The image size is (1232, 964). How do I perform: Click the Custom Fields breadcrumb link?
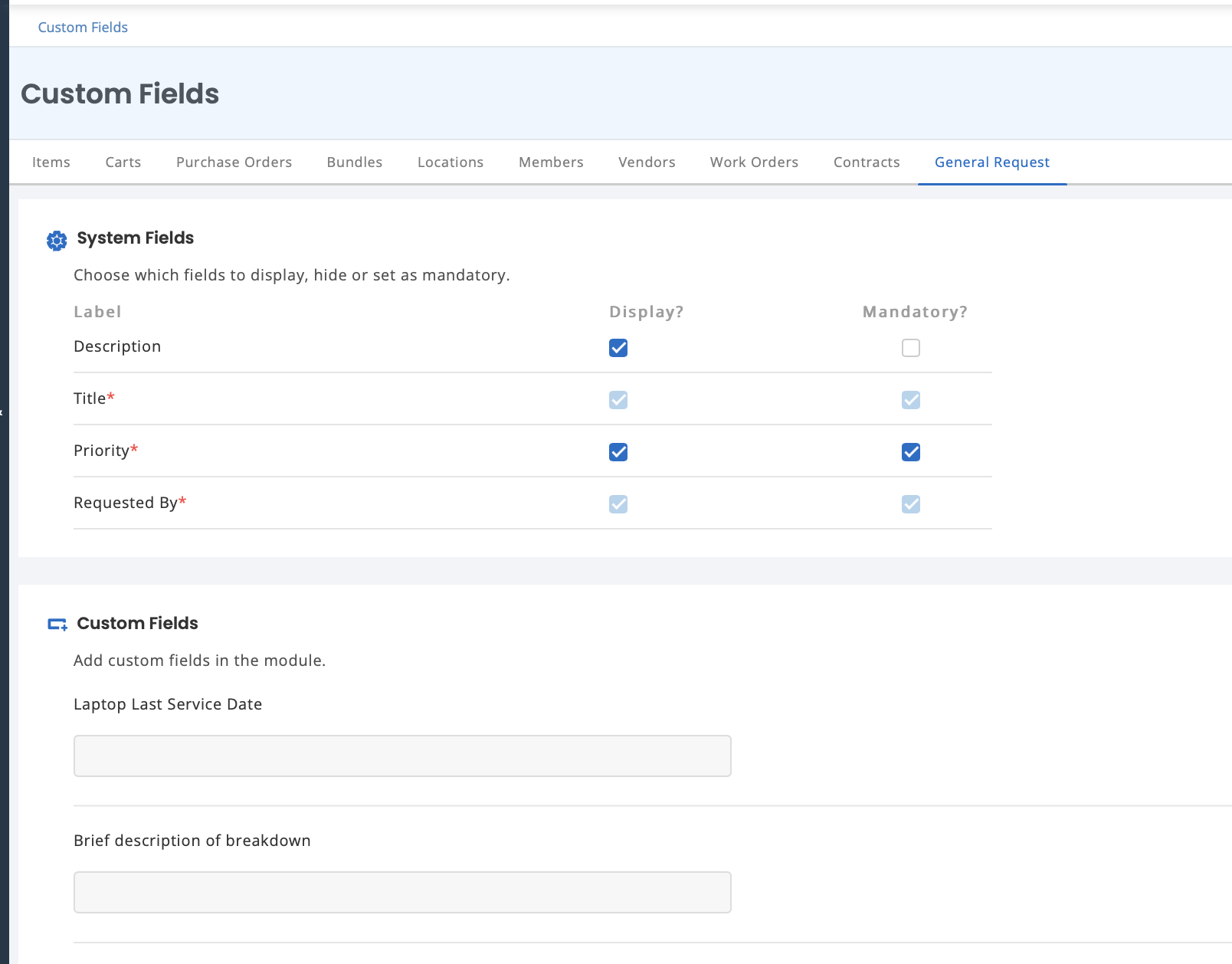[x=82, y=27]
